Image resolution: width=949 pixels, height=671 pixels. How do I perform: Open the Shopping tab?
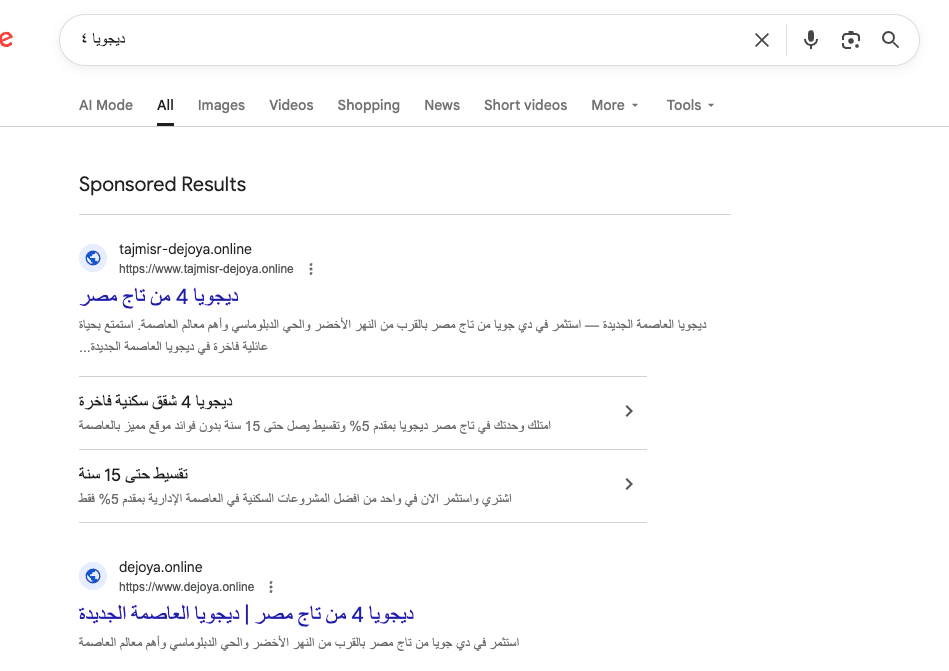(x=369, y=105)
